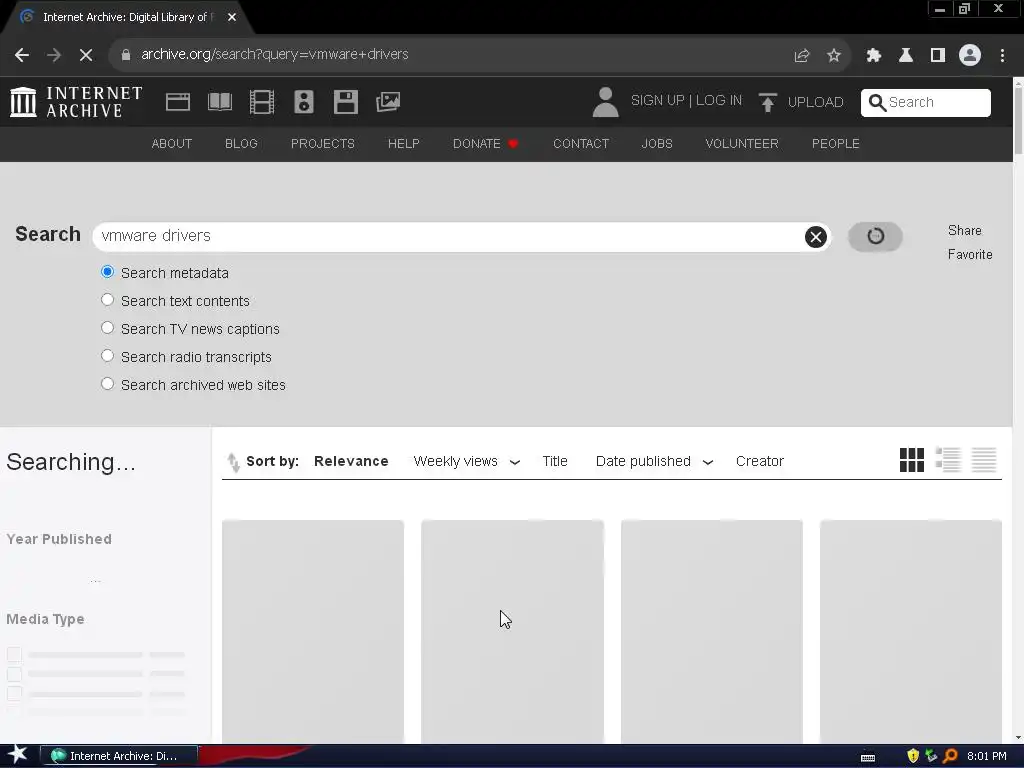Click the search magnifier tray icon
This screenshot has width=1024, height=768.
tap(950, 756)
